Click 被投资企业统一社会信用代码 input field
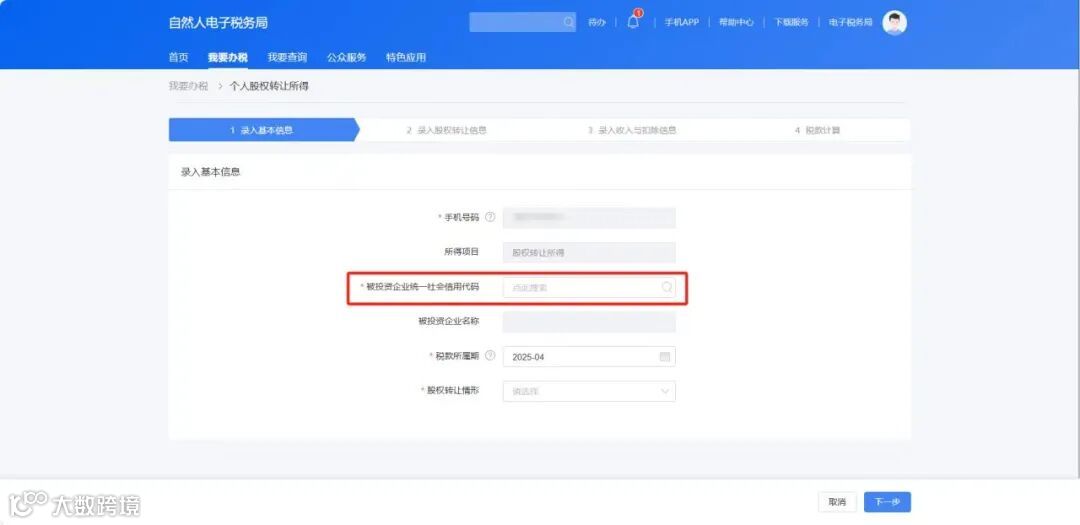The height and width of the screenshot is (525, 1080). coord(589,287)
